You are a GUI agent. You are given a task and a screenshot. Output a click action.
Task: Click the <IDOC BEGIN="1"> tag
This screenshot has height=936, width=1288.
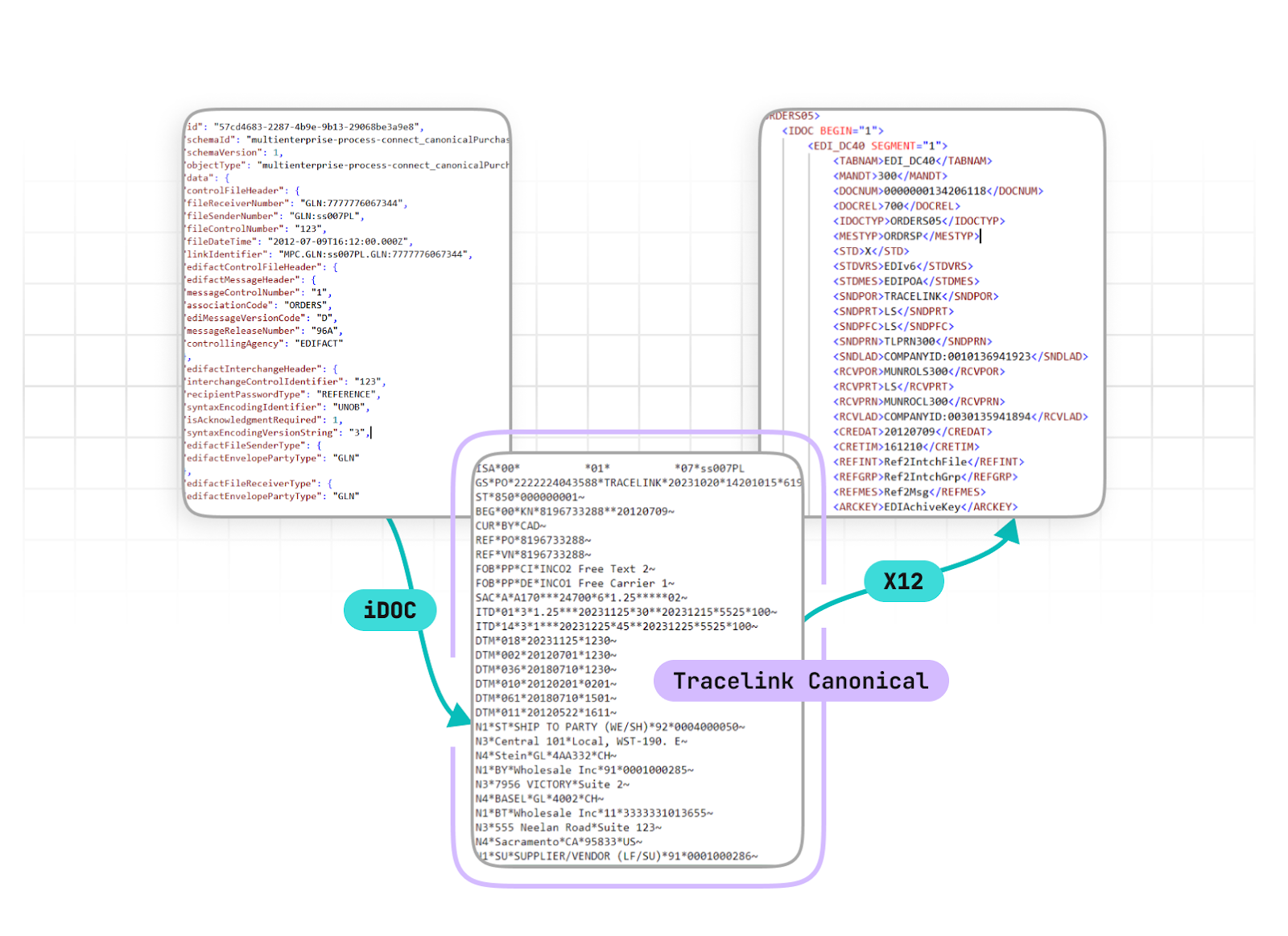coord(832,130)
